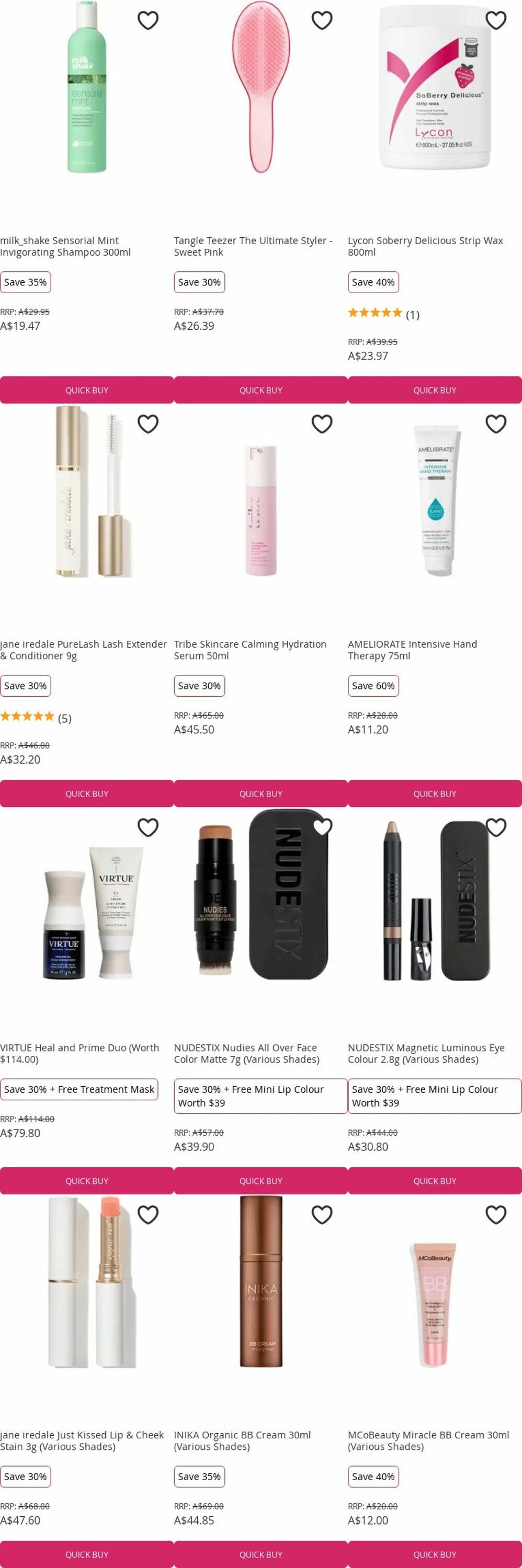This screenshot has height=1568, width=522.
Task: Quick buy AMELIORATE Intensive Hand Therapy
Action: [435, 794]
